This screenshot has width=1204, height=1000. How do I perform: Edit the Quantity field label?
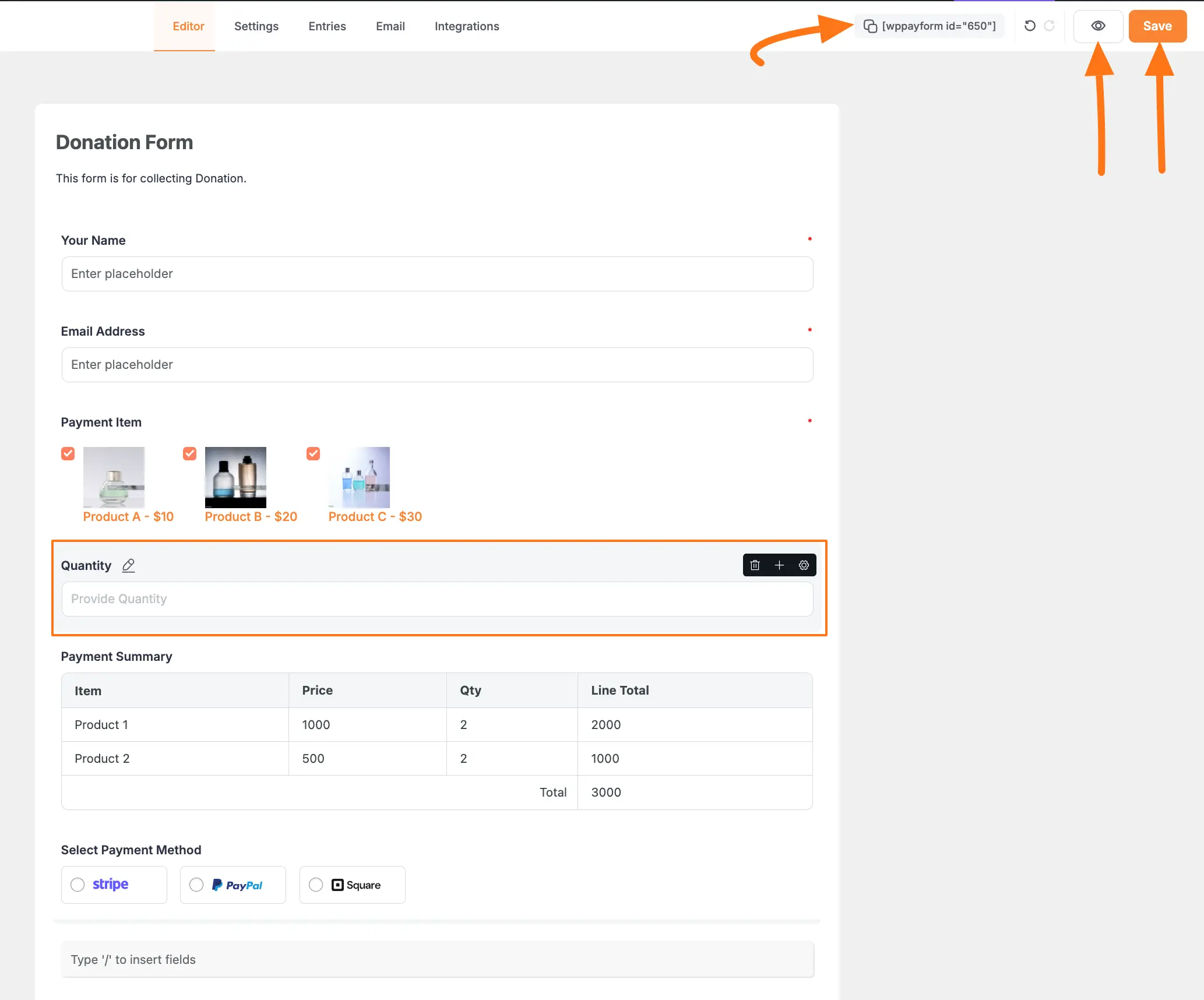point(128,565)
